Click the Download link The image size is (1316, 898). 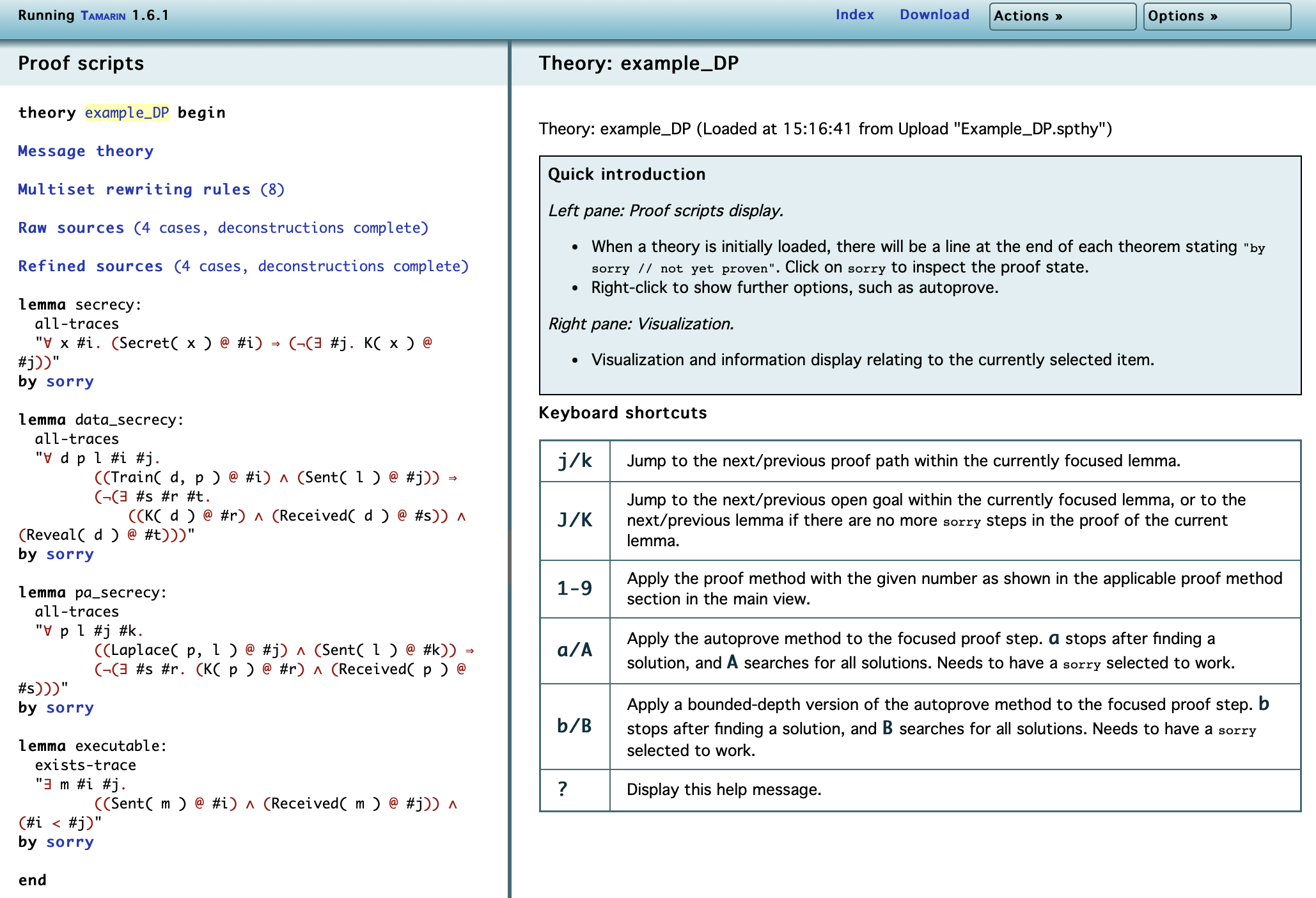click(934, 15)
